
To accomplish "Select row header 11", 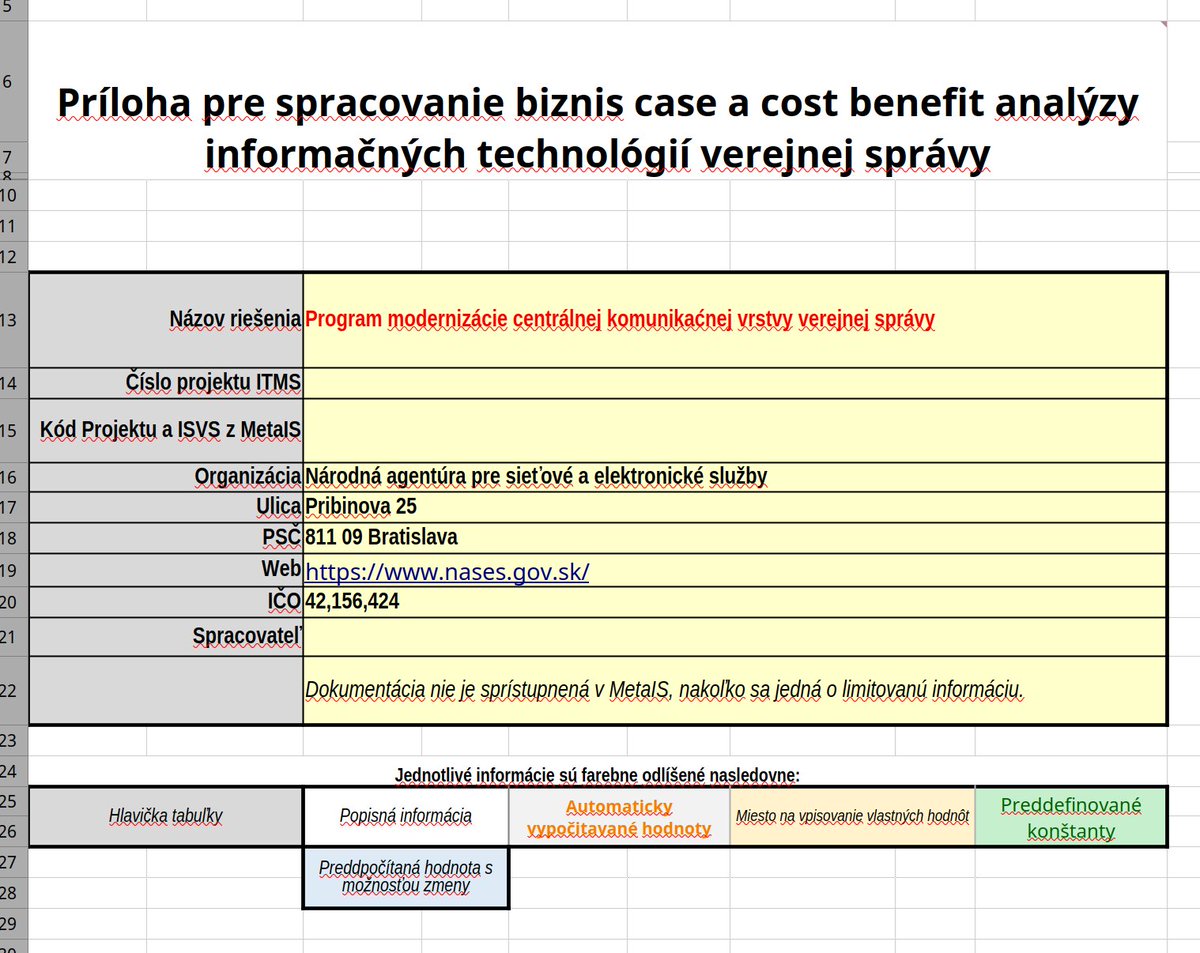I will [14, 226].
